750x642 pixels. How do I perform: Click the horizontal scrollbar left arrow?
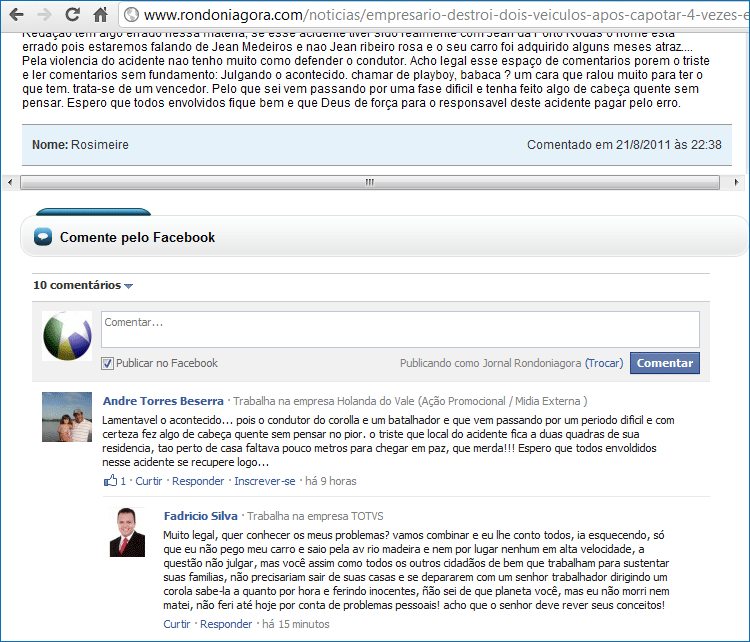coord(10,182)
